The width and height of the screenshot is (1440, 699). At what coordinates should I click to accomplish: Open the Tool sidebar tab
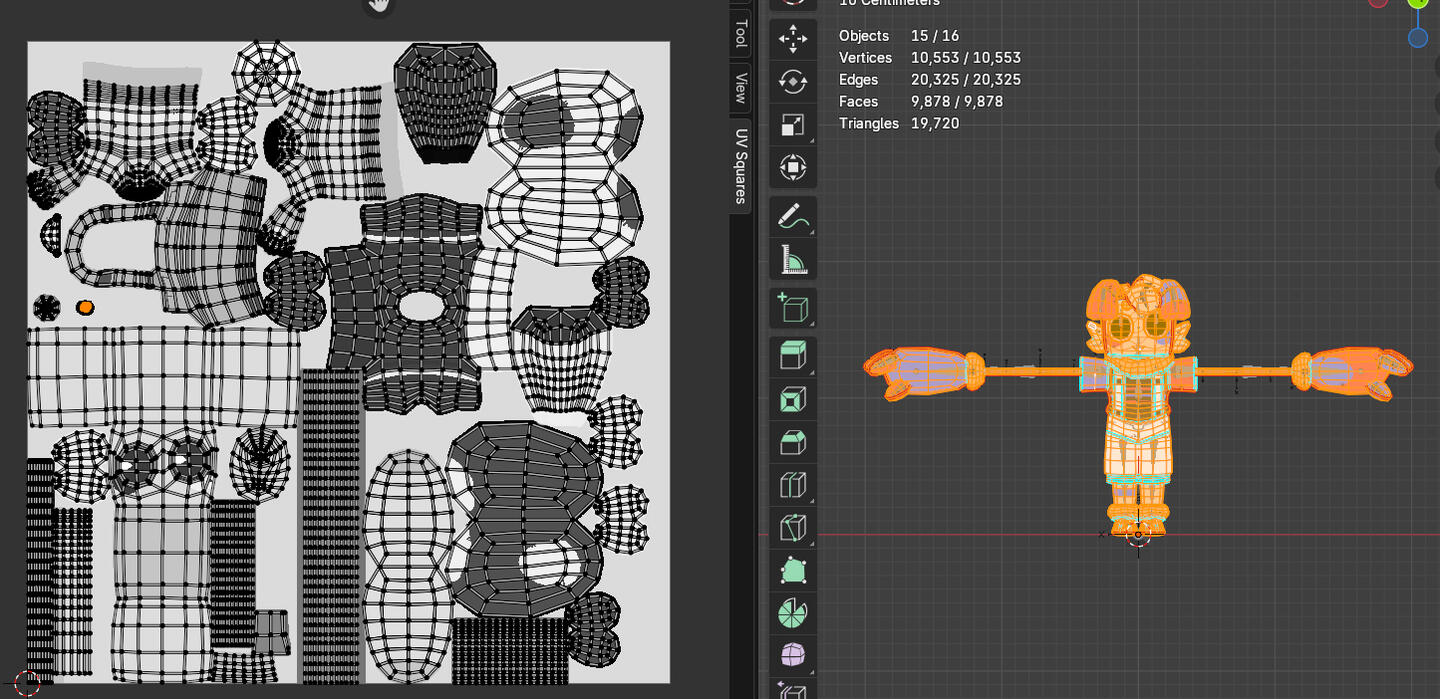[x=741, y=33]
